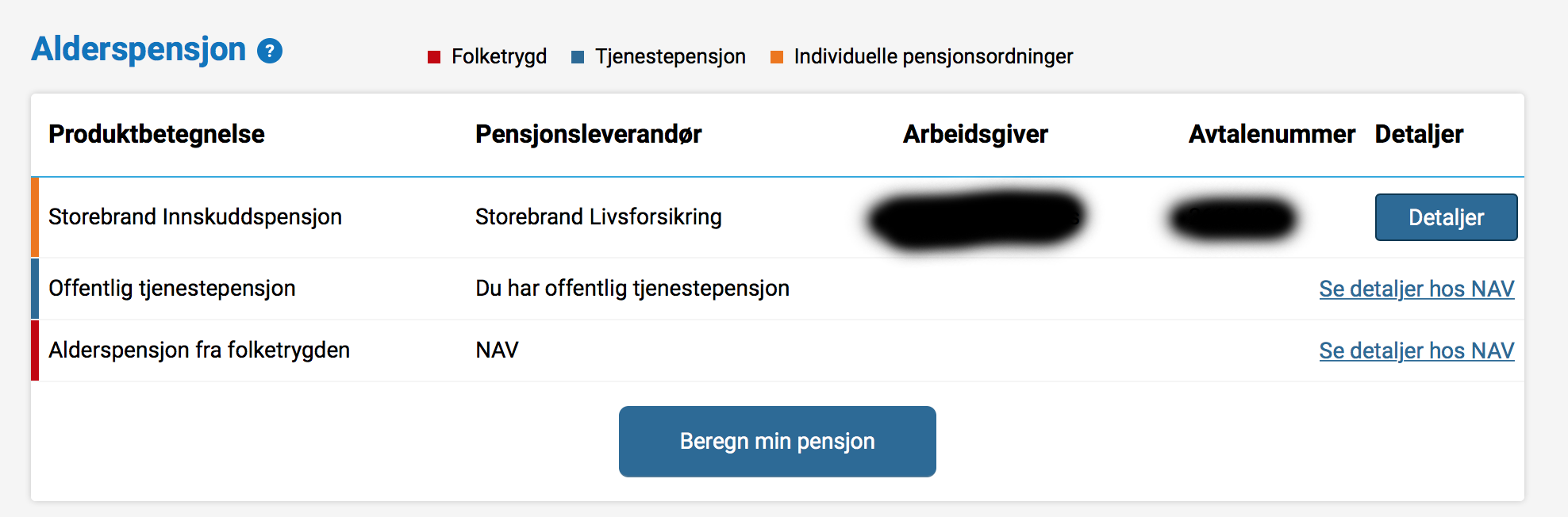Screen dimensions: 1568x517
Task: Click the blue Tjenestepensjon legend square
Action: coord(578,57)
